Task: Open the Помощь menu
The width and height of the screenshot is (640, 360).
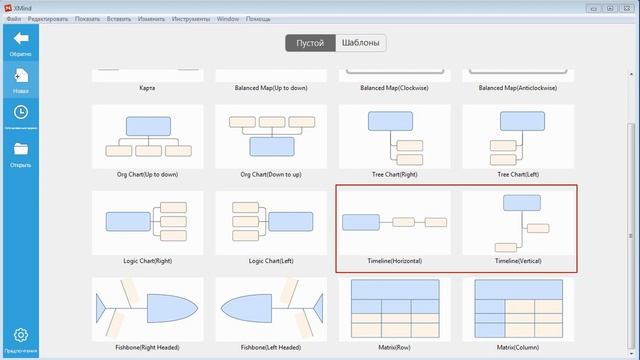Action: click(x=258, y=19)
